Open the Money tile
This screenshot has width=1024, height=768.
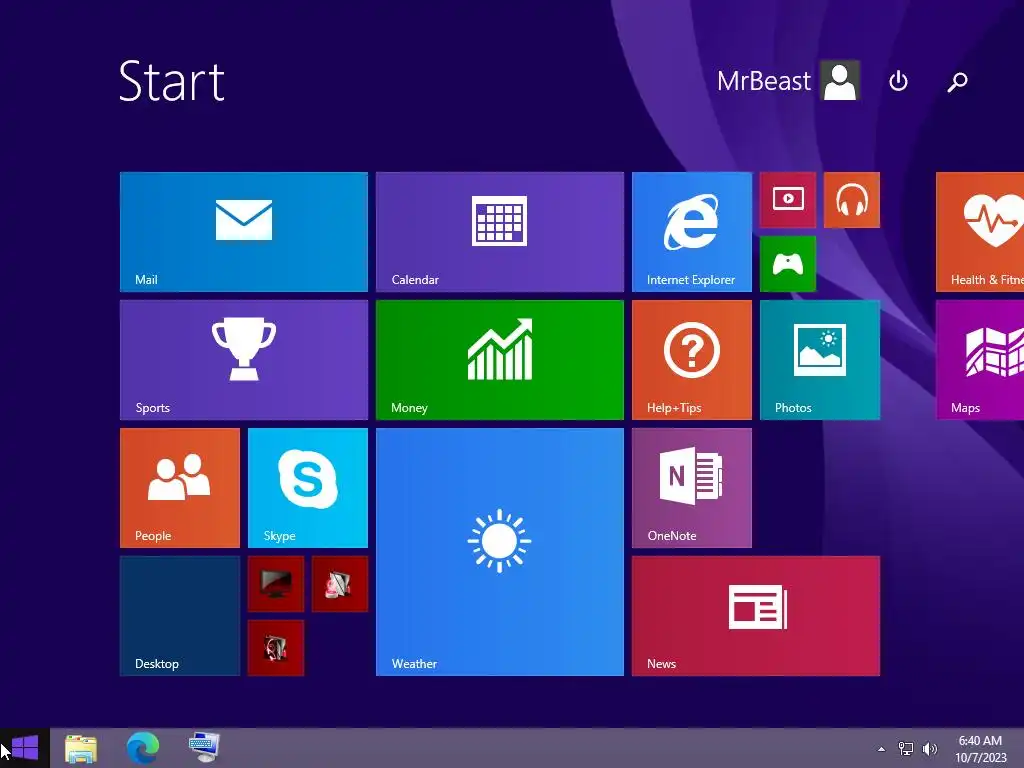tap(500, 360)
